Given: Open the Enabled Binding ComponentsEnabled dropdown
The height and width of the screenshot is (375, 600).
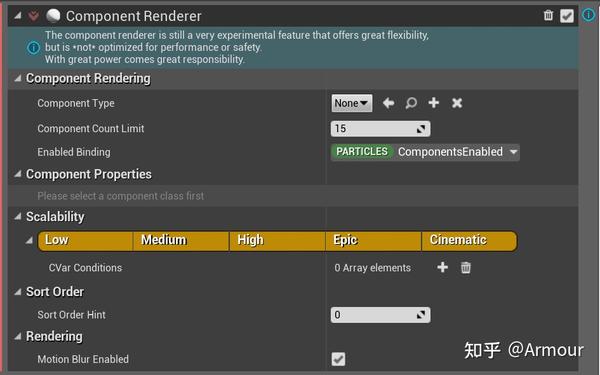Looking at the screenshot, I should pyautogui.click(x=426, y=152).
